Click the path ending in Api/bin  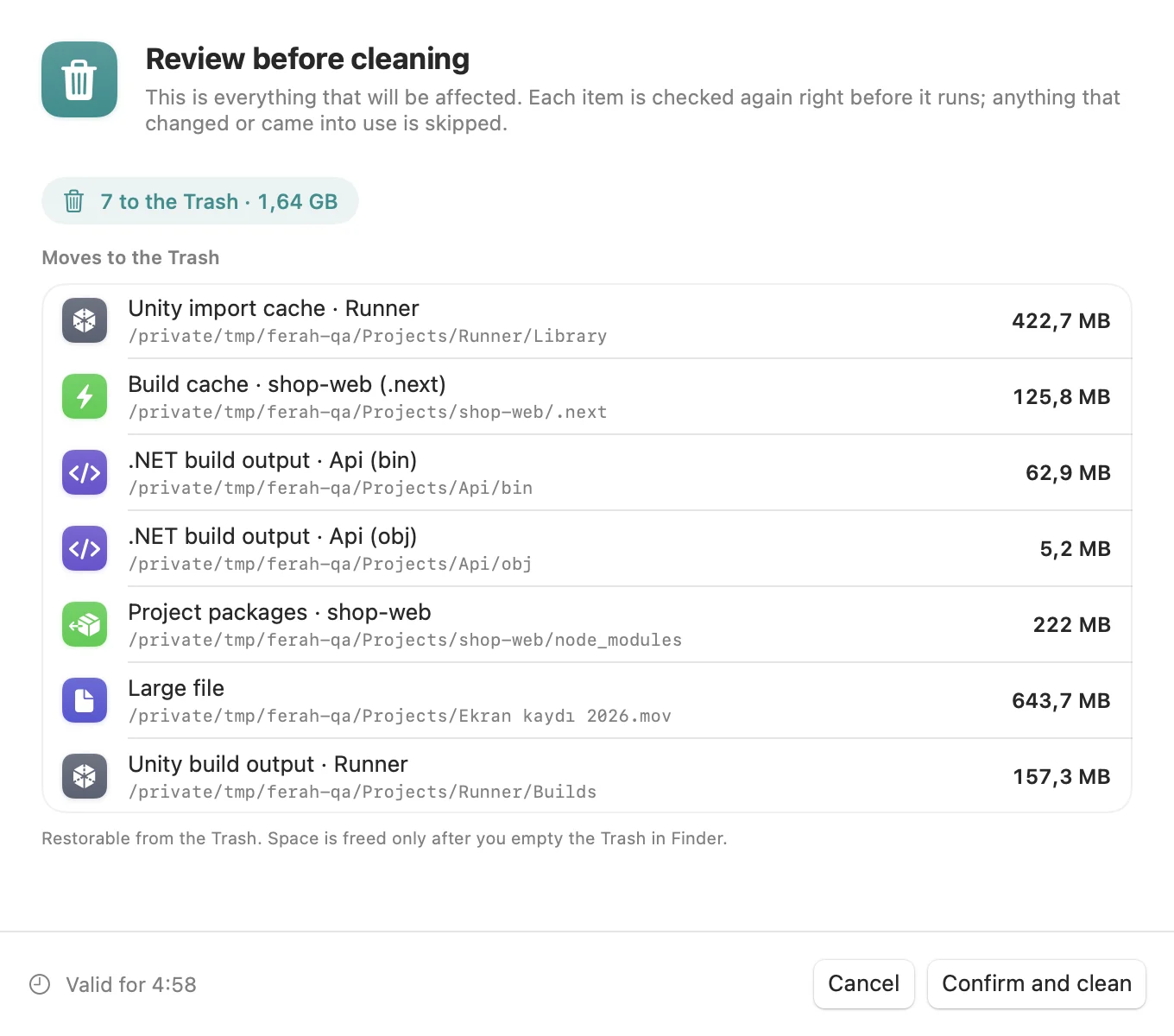(x=331, y=488)
